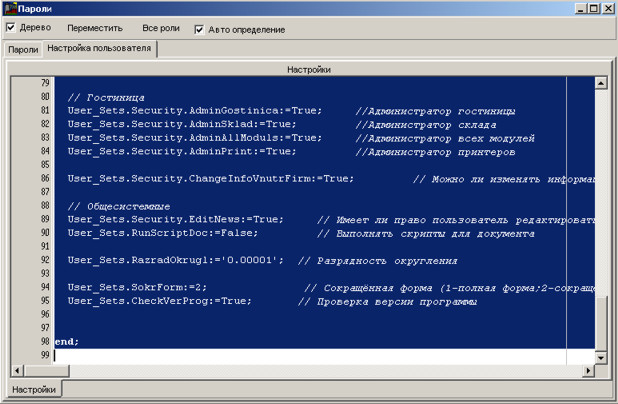Open the bottom "Настройки" tab
The image size is (618, 404).
(35, 389)
